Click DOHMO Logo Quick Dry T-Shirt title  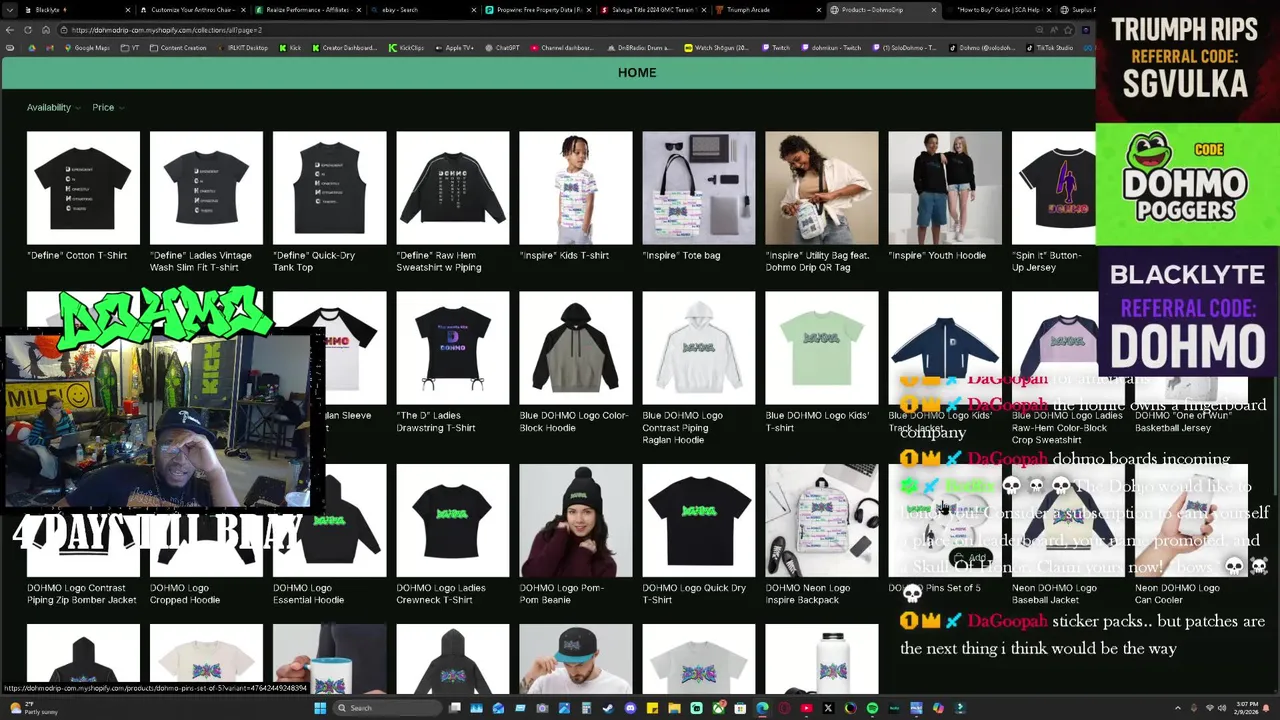point(694,594)
